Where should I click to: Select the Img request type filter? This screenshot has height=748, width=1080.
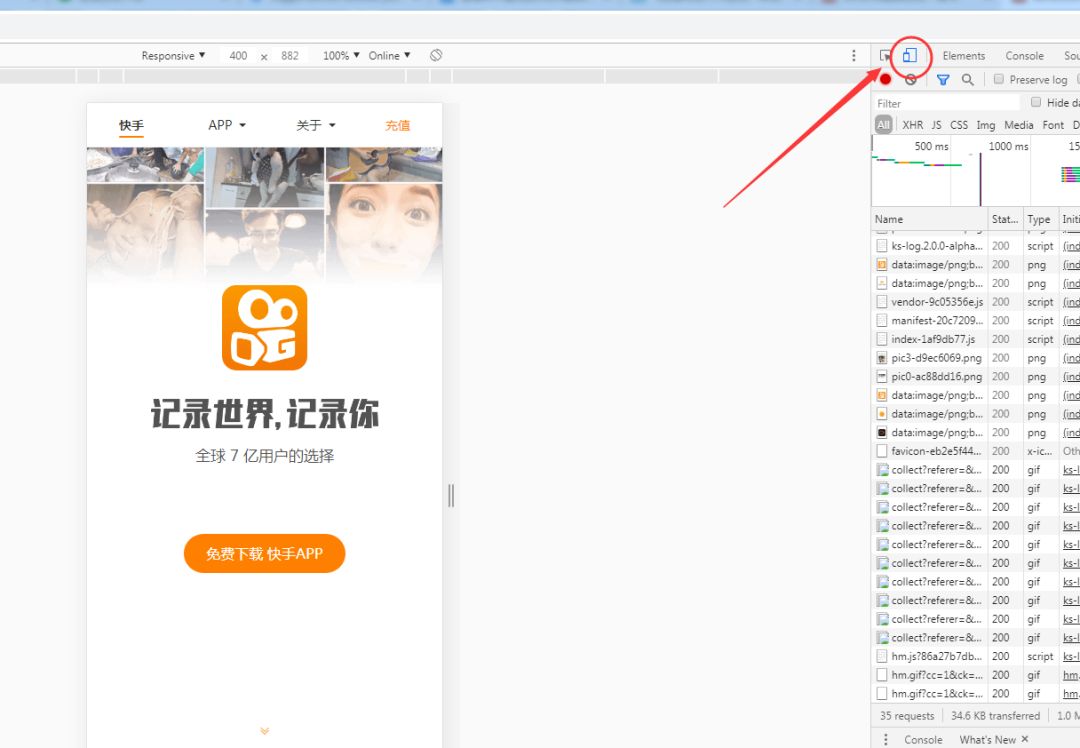click(986, 124)
